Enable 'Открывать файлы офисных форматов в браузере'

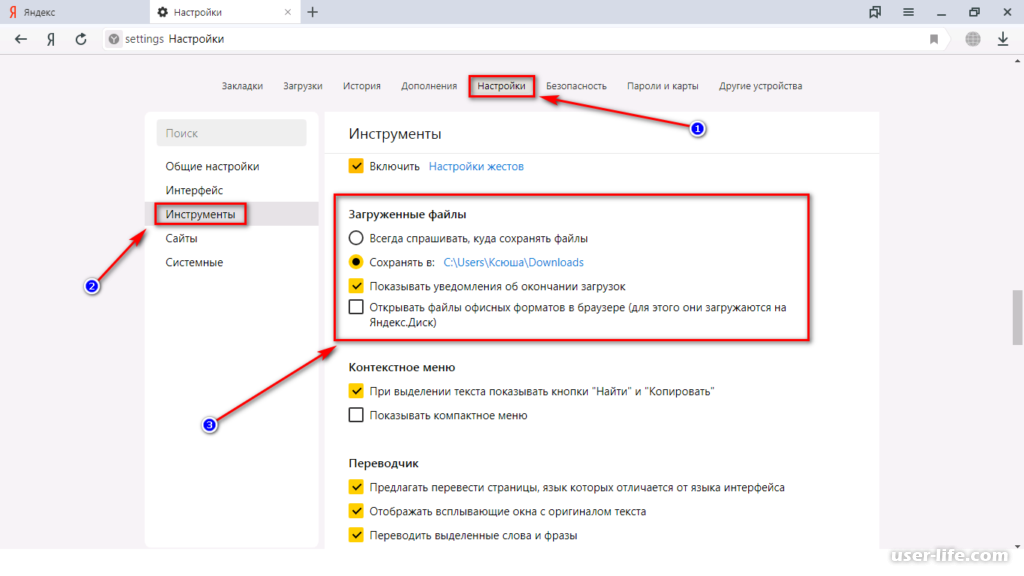(x=356, y=307)
